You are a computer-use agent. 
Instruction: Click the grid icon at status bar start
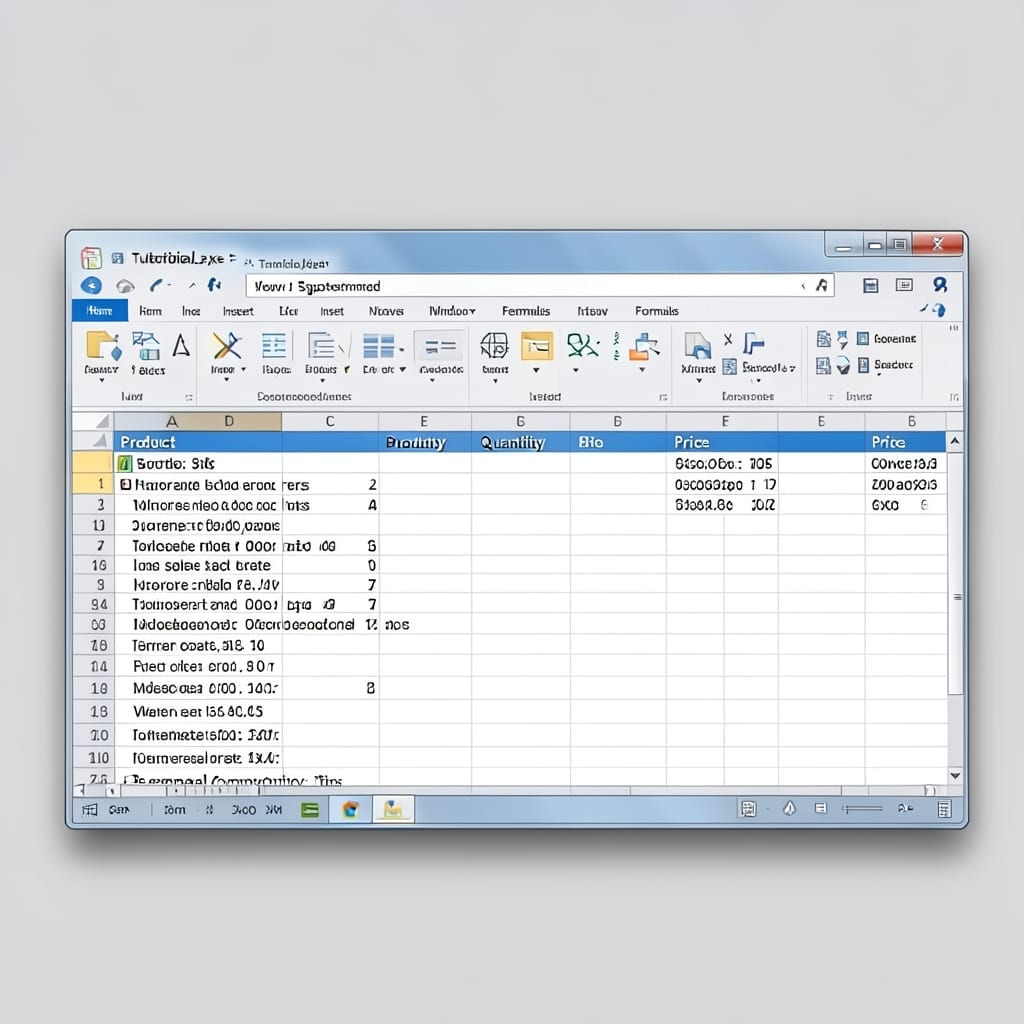[x=89, y=810]
